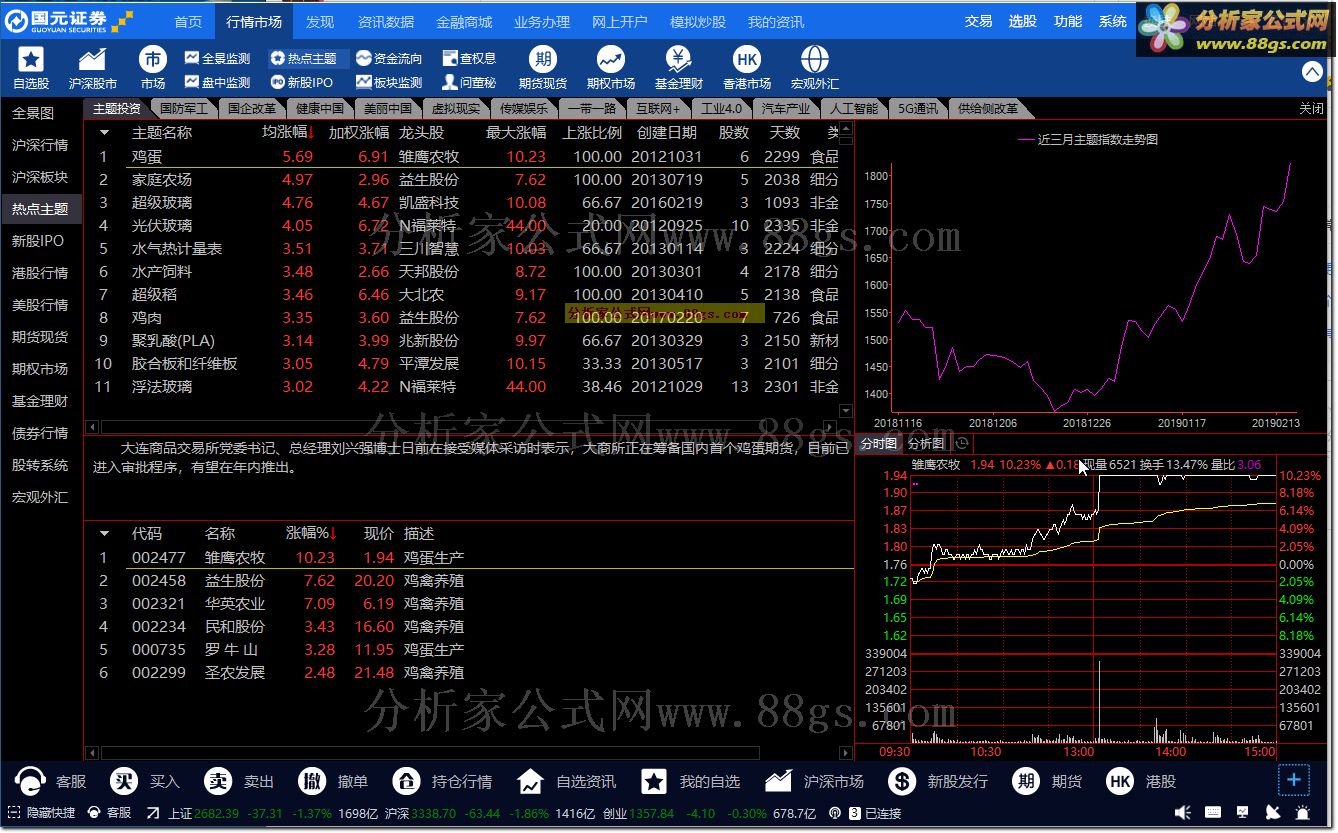1338x833 pixels.
Task: Sort stocks by 涨幅% column header
Action: point(312,534)
